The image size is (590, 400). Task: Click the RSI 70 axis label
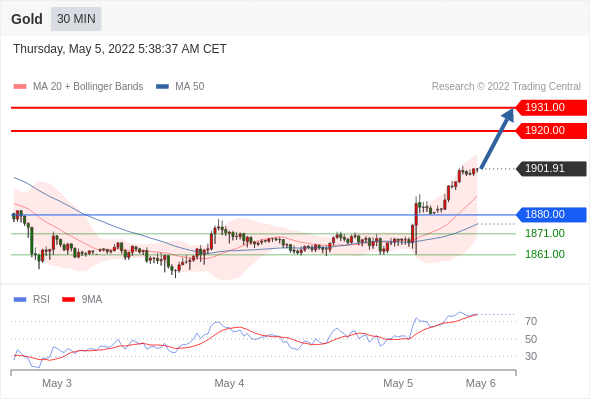coord(531,321)
